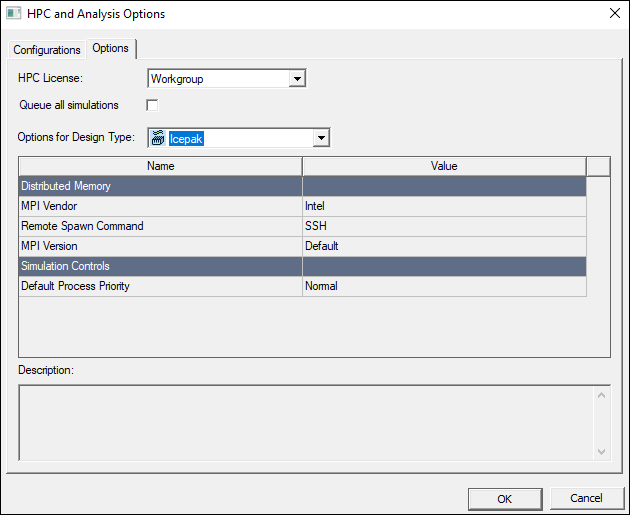Click the Icepak design type icon
This screenshot has width=630, height=515.
coord(158,138)
